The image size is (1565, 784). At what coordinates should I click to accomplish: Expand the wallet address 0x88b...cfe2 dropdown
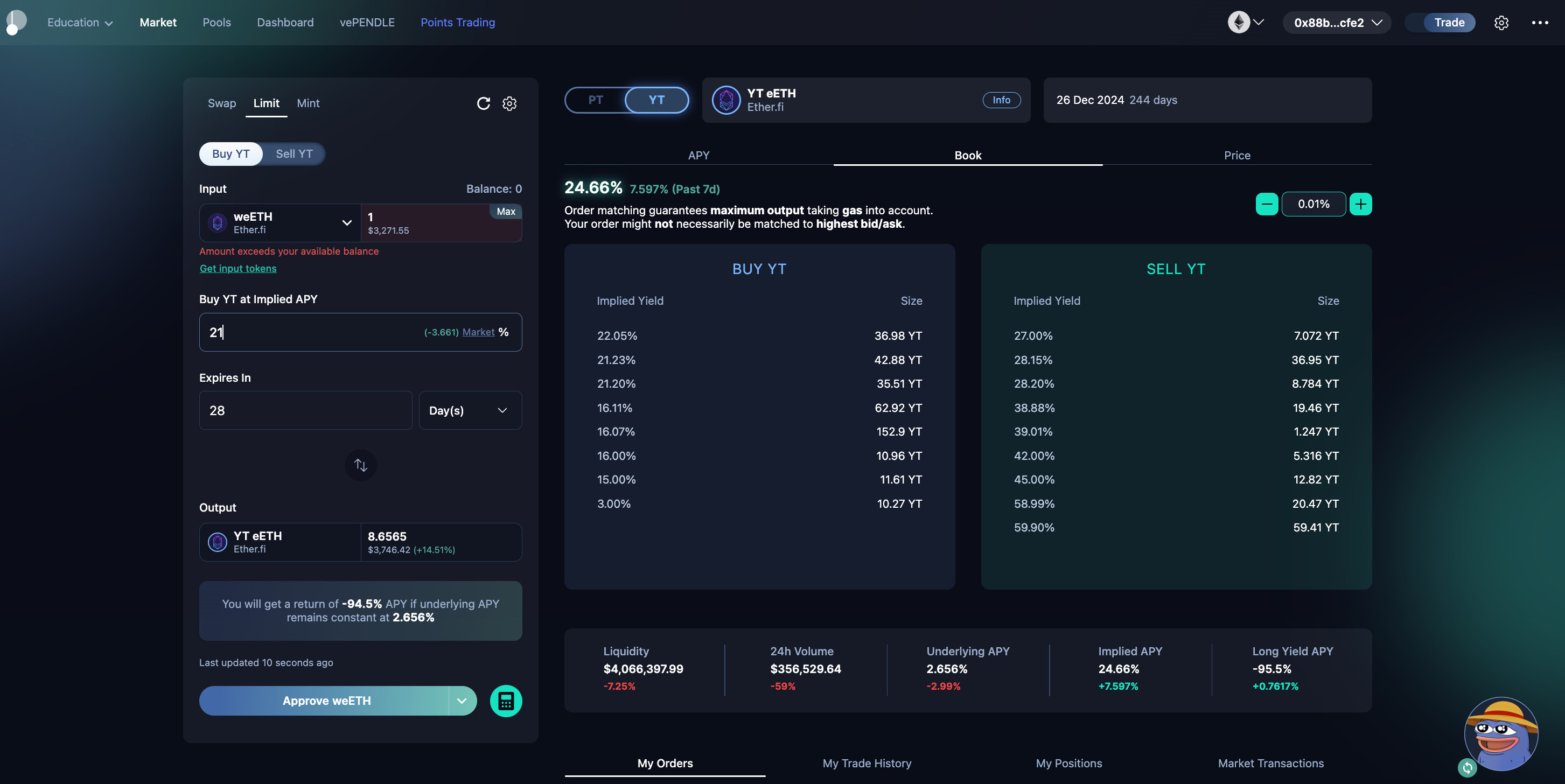(1337, 23)
